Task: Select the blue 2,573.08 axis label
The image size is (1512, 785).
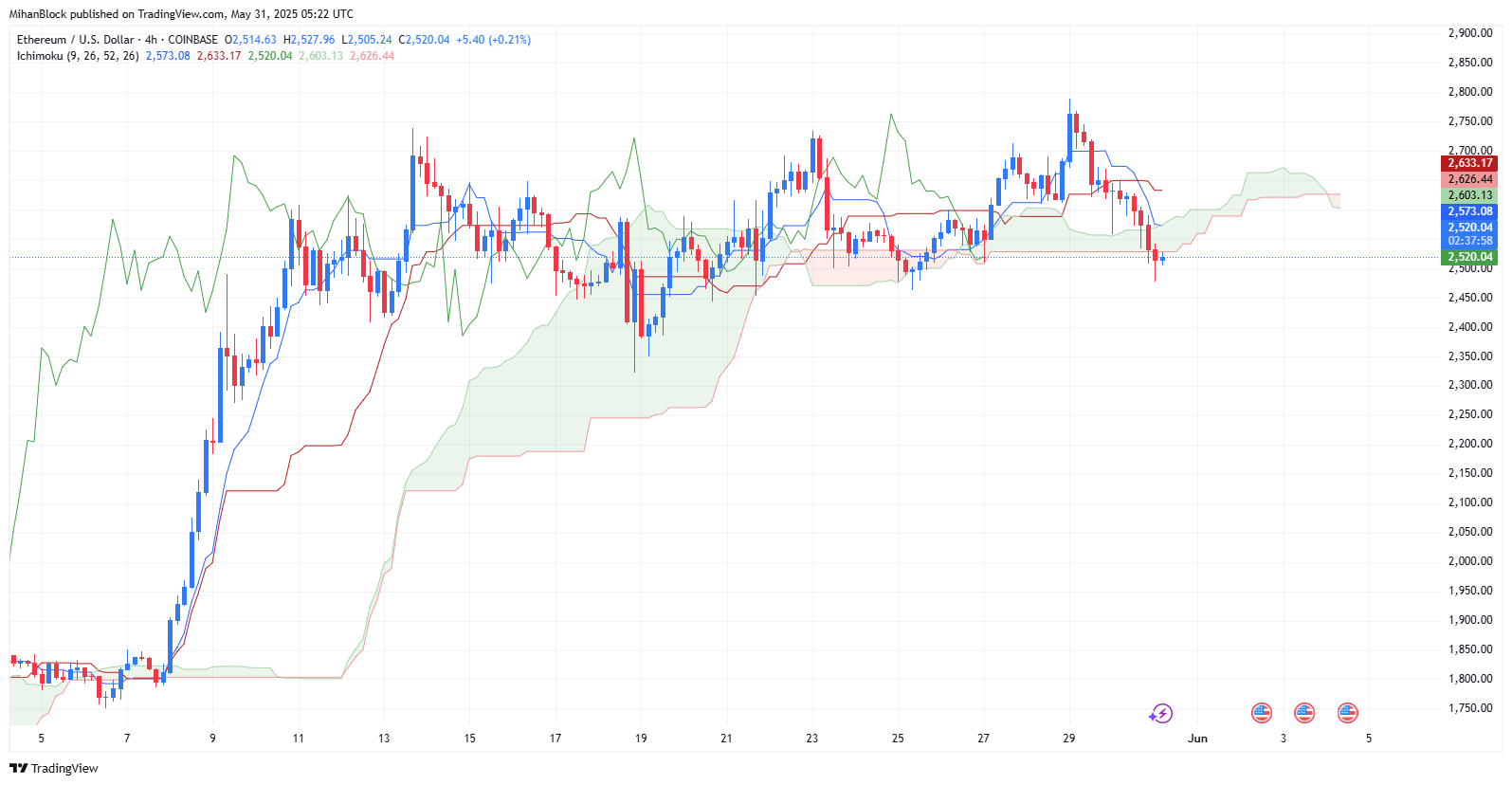Action: [x=1468, y=211]
